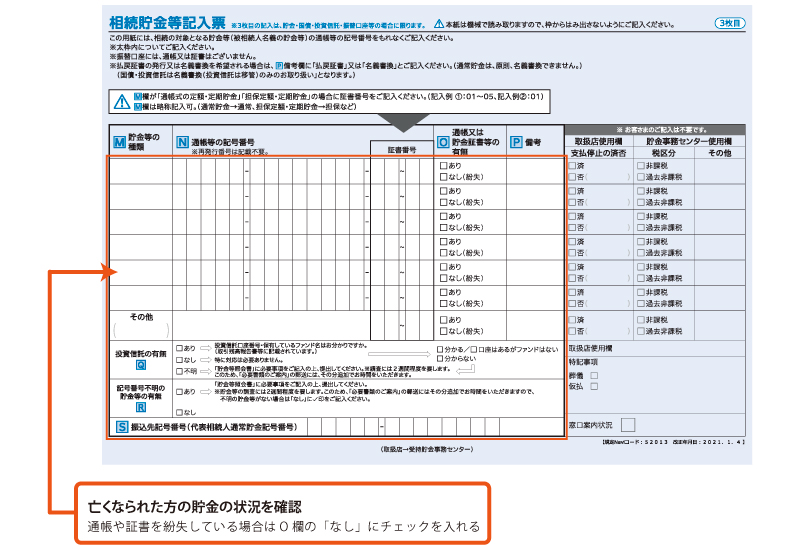This screenshot has height=550, width=800.
Task: Click the large warning triangle in the notice box
Action: click(121, 102)
